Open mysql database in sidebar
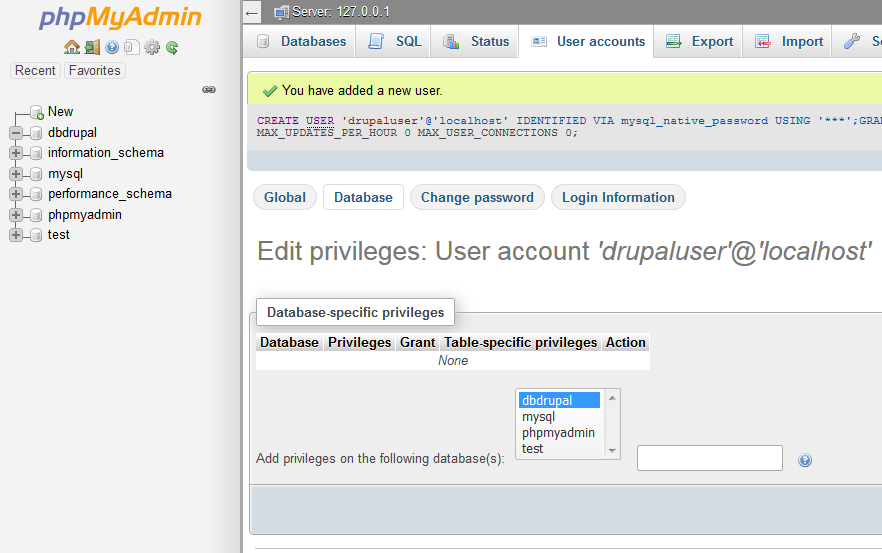882x553 pixels. (65, 174)
